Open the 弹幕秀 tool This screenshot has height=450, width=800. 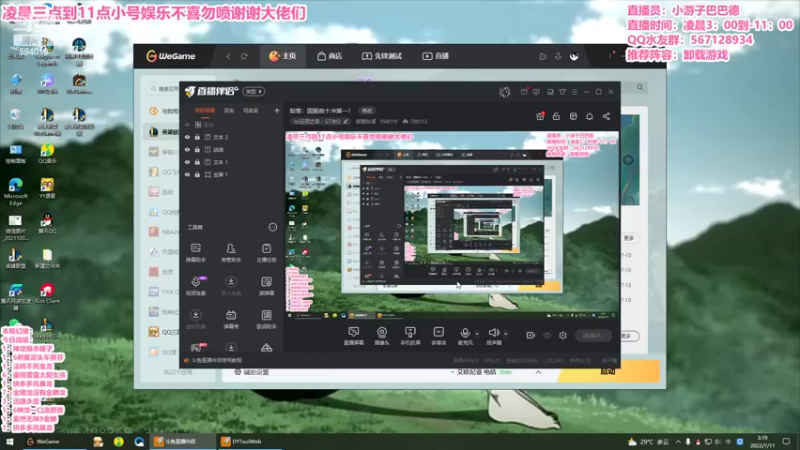point(231,319)
